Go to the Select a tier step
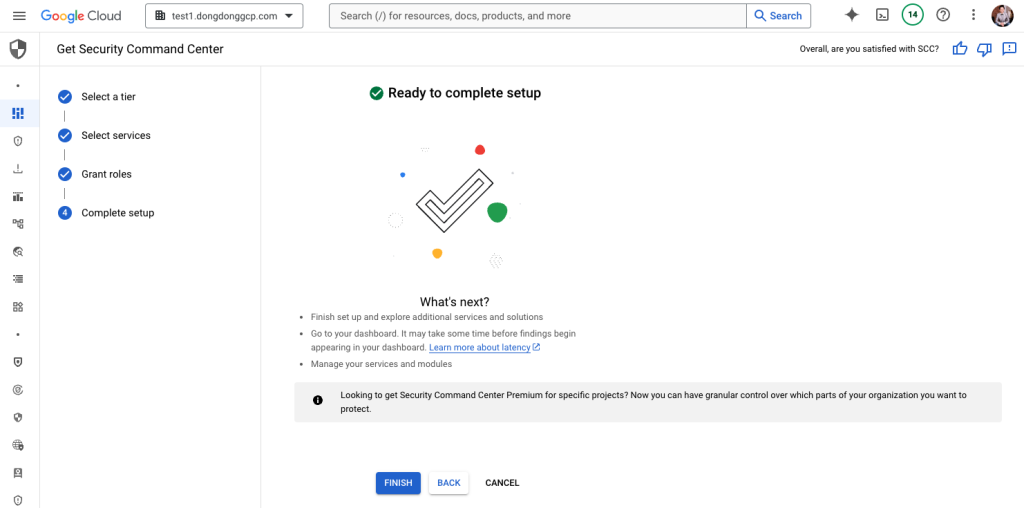This screenshot has height=508, width=1024. click(108, 97)
